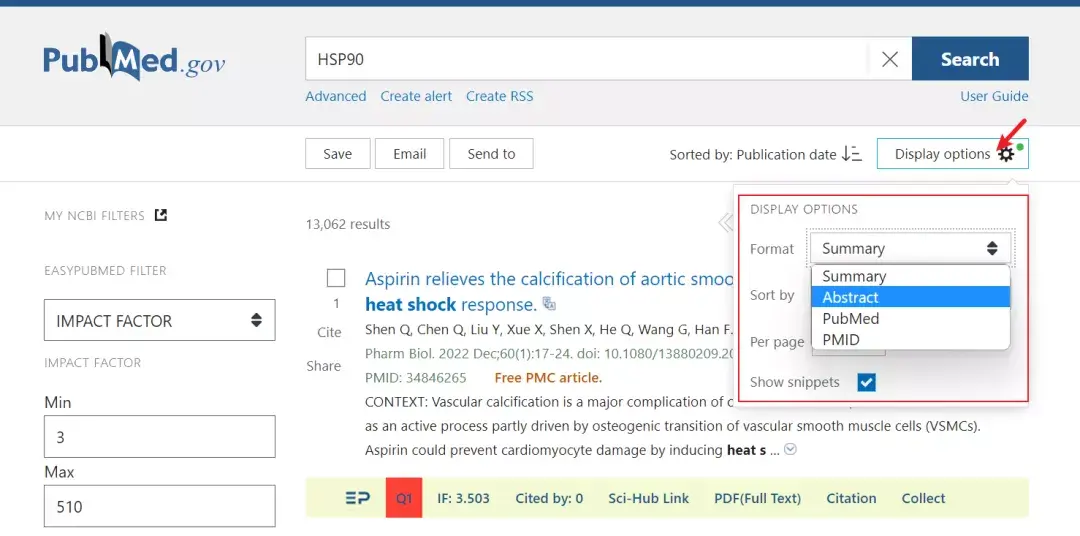Toggle the publication date sort order icon

click(x=852, y=154)
